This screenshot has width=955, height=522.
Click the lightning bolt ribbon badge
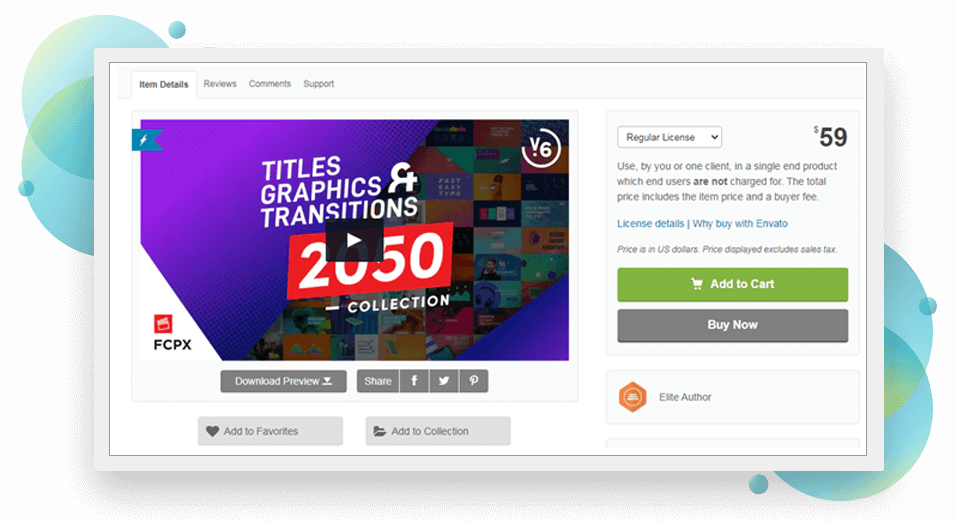click(146, 140)
